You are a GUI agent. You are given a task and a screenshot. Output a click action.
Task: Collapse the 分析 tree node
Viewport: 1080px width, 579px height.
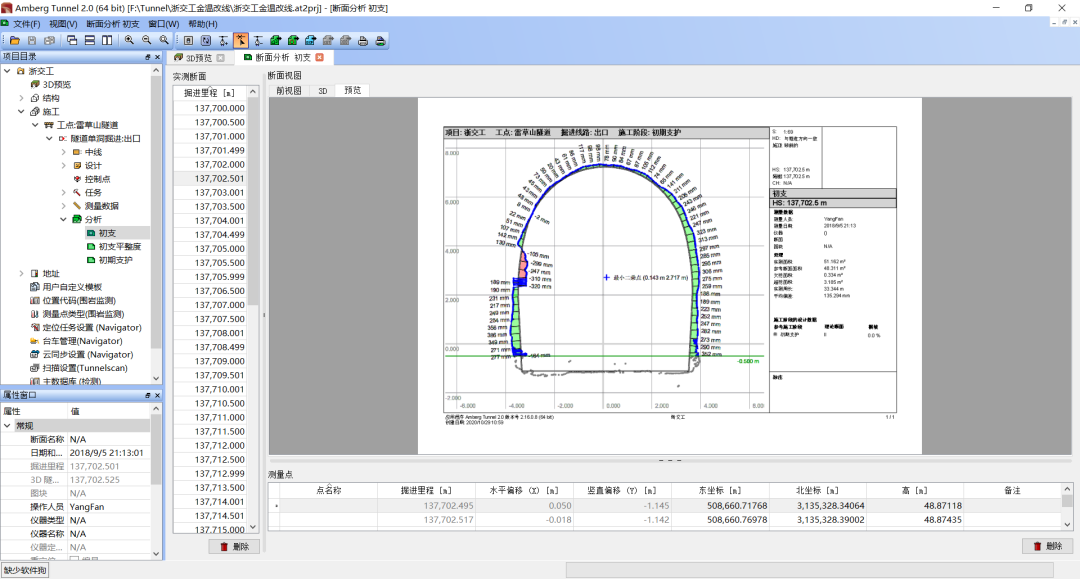click(63, 219)
